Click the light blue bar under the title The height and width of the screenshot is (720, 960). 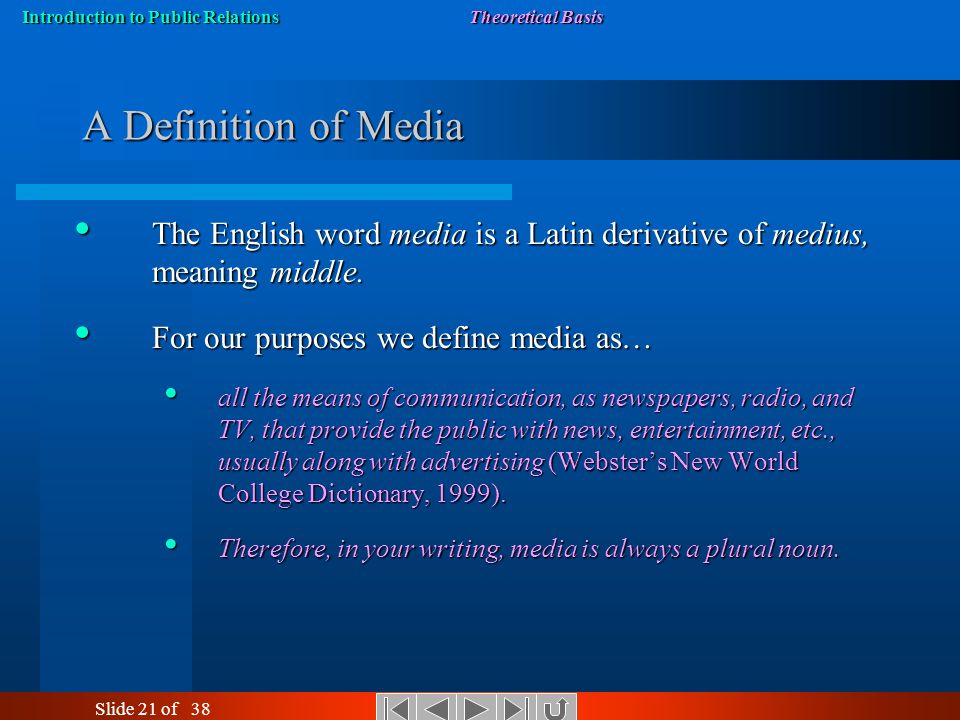264,192
